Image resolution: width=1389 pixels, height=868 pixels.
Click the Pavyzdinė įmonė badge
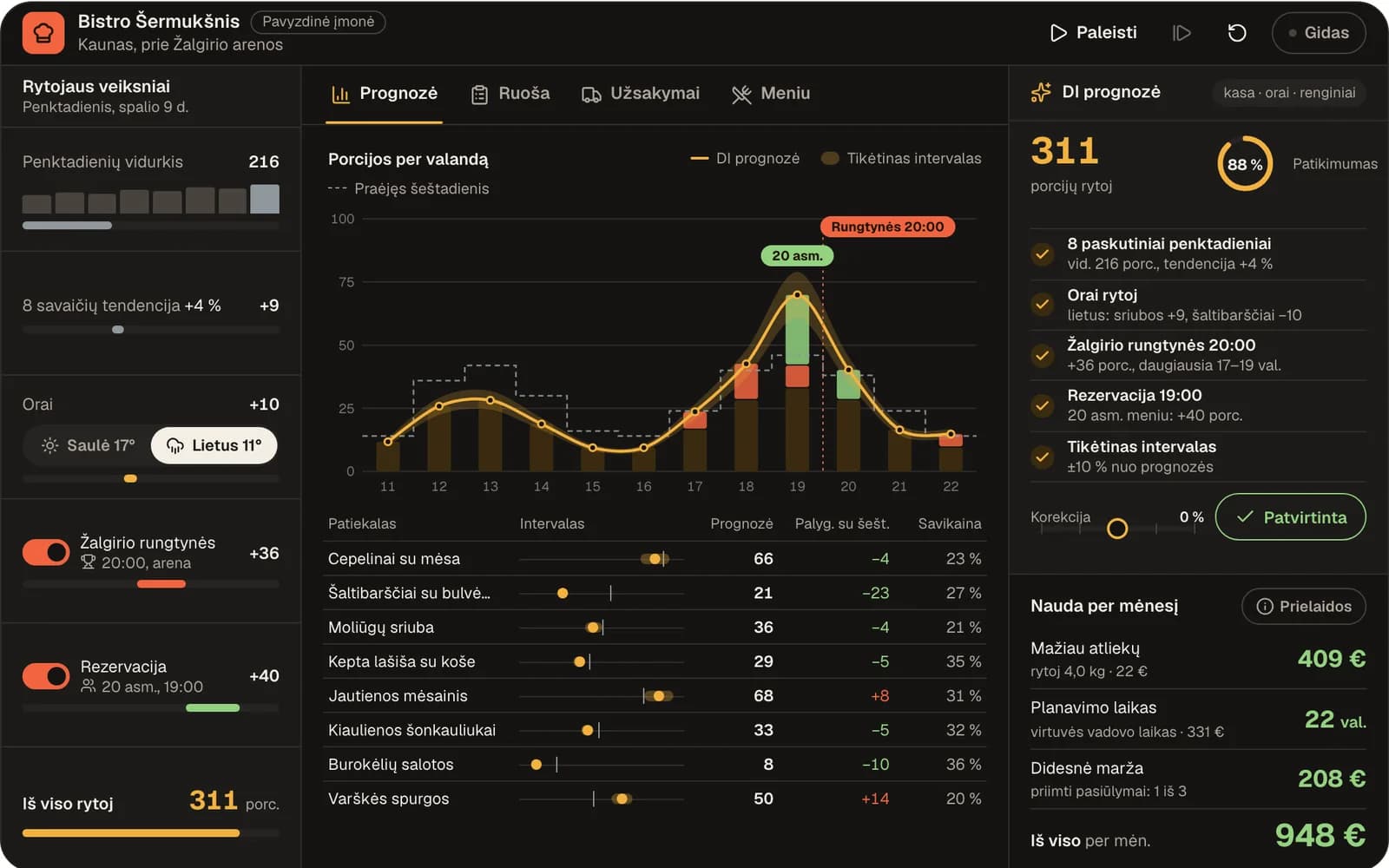318,22
